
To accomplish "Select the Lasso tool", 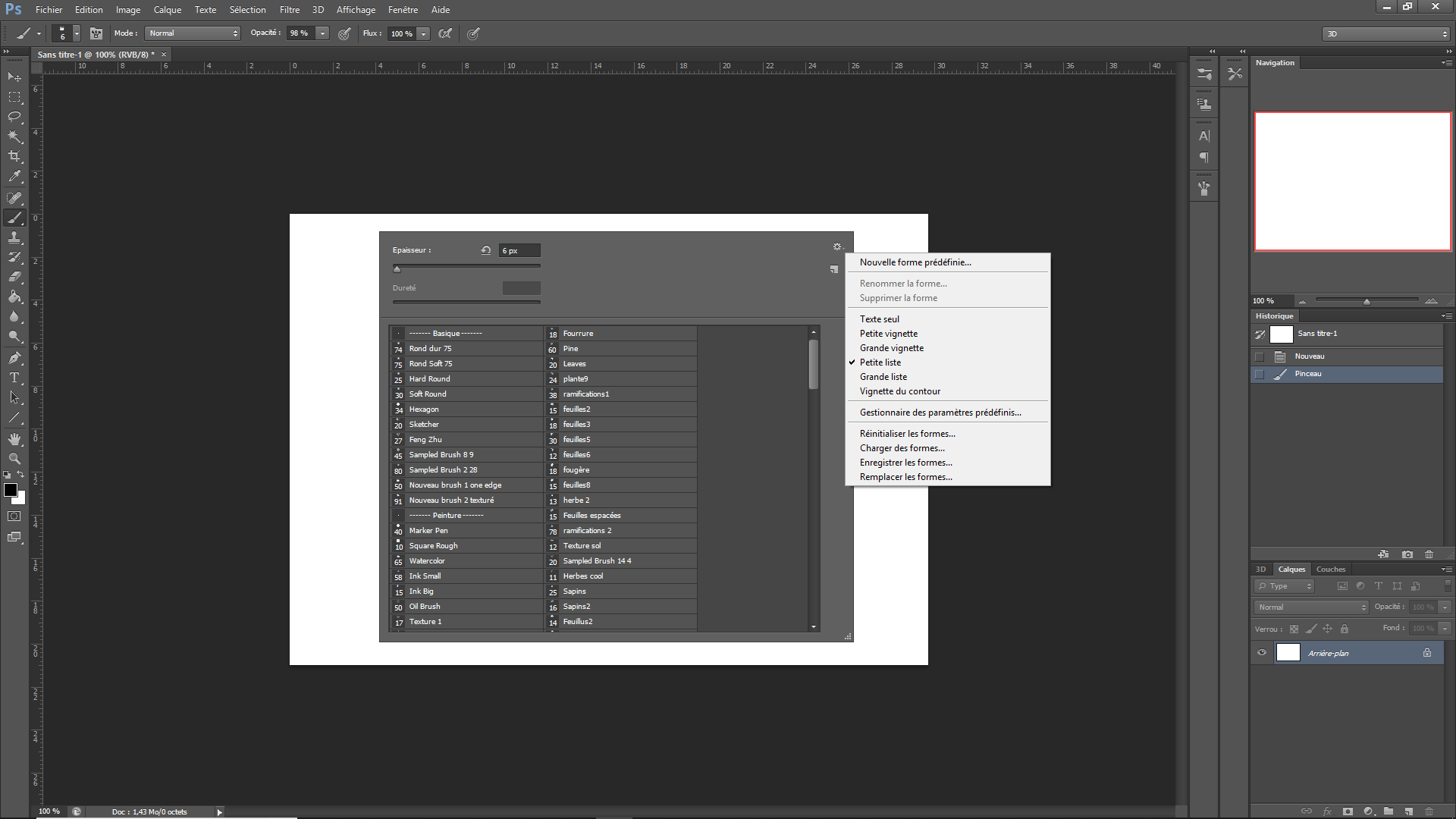I will [14, 117].
